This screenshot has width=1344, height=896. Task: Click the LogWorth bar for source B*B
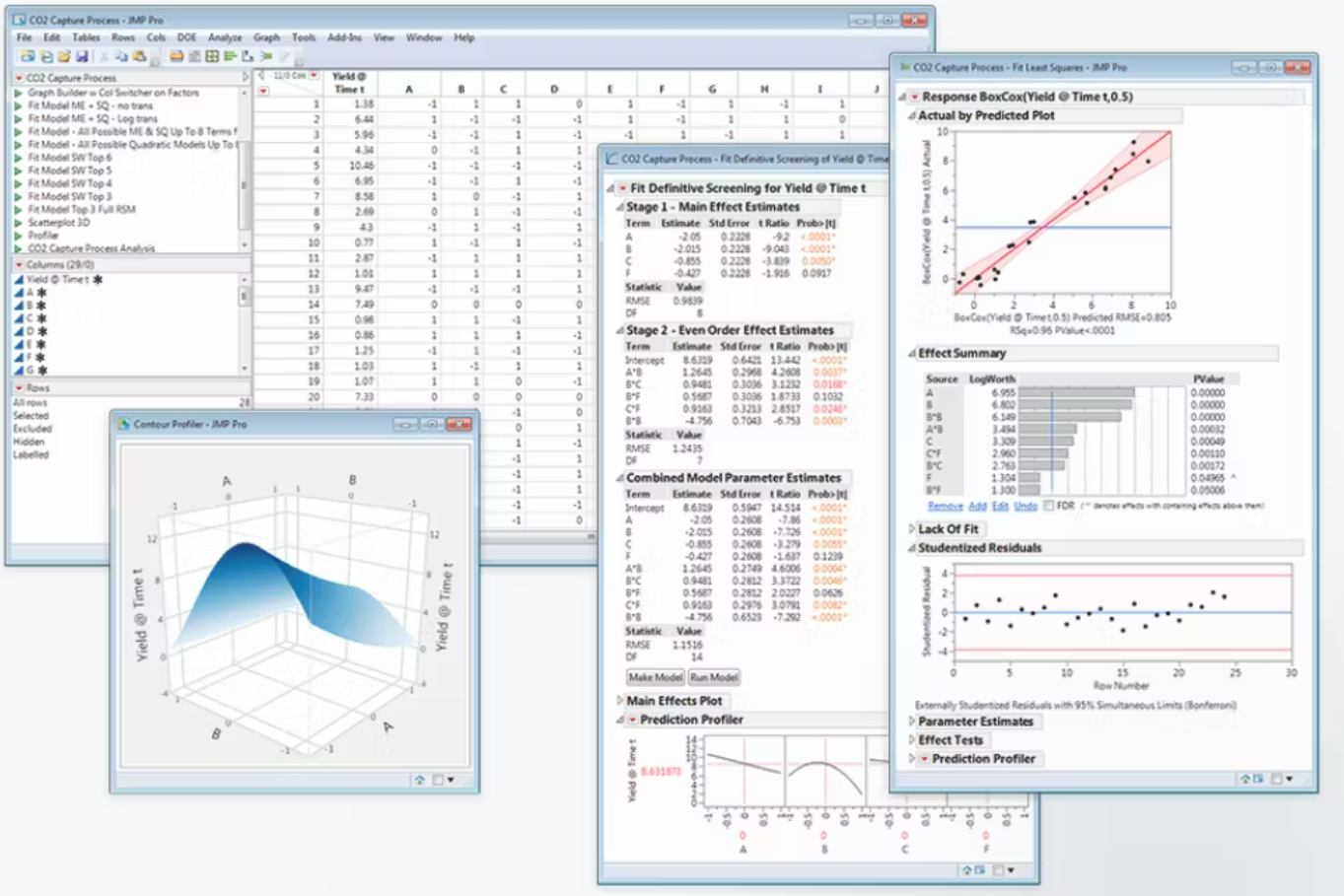(x=1070, y=417)
